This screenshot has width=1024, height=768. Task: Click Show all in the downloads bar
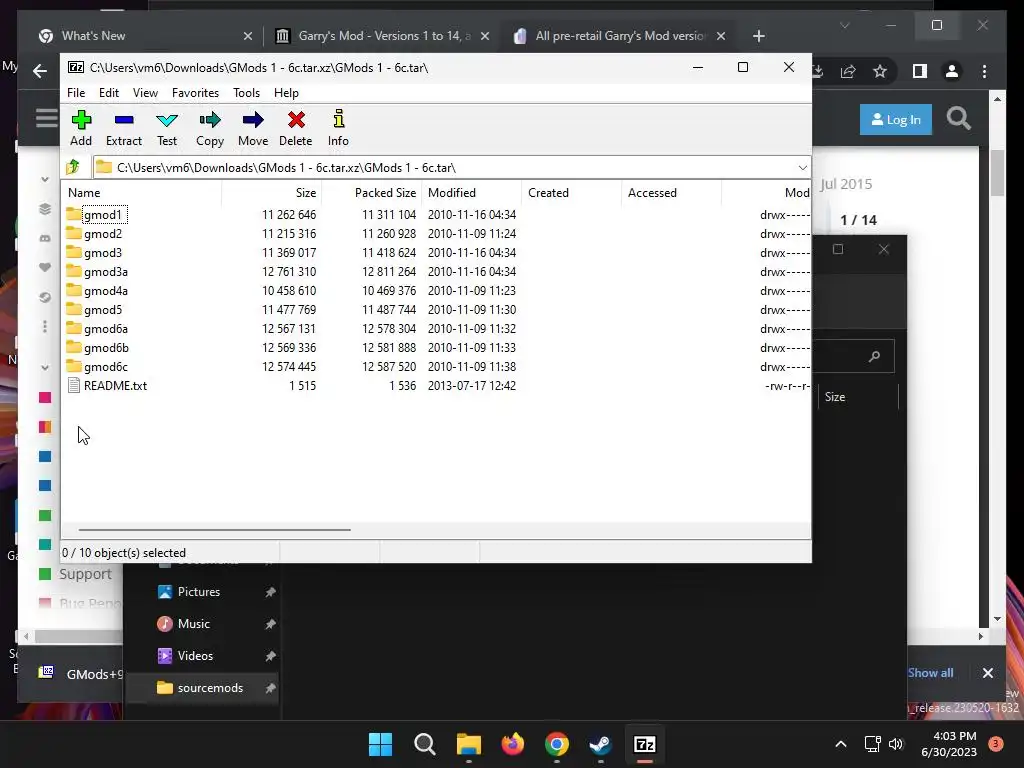point(930,673)
